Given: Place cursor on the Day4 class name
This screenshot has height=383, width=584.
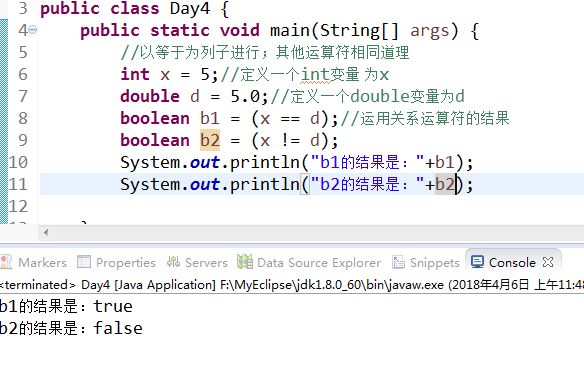Looking at the screenshot, I should tap(190, 9).
